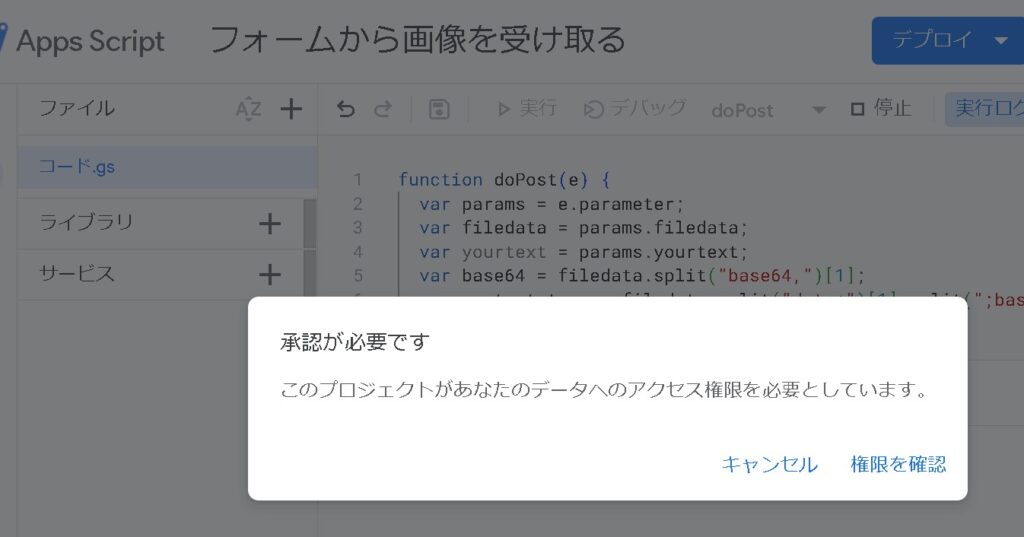The height and width of the screenshot is (537, 1024).
Task: Stop execution with 停止 button
Action: pos(880,109)
